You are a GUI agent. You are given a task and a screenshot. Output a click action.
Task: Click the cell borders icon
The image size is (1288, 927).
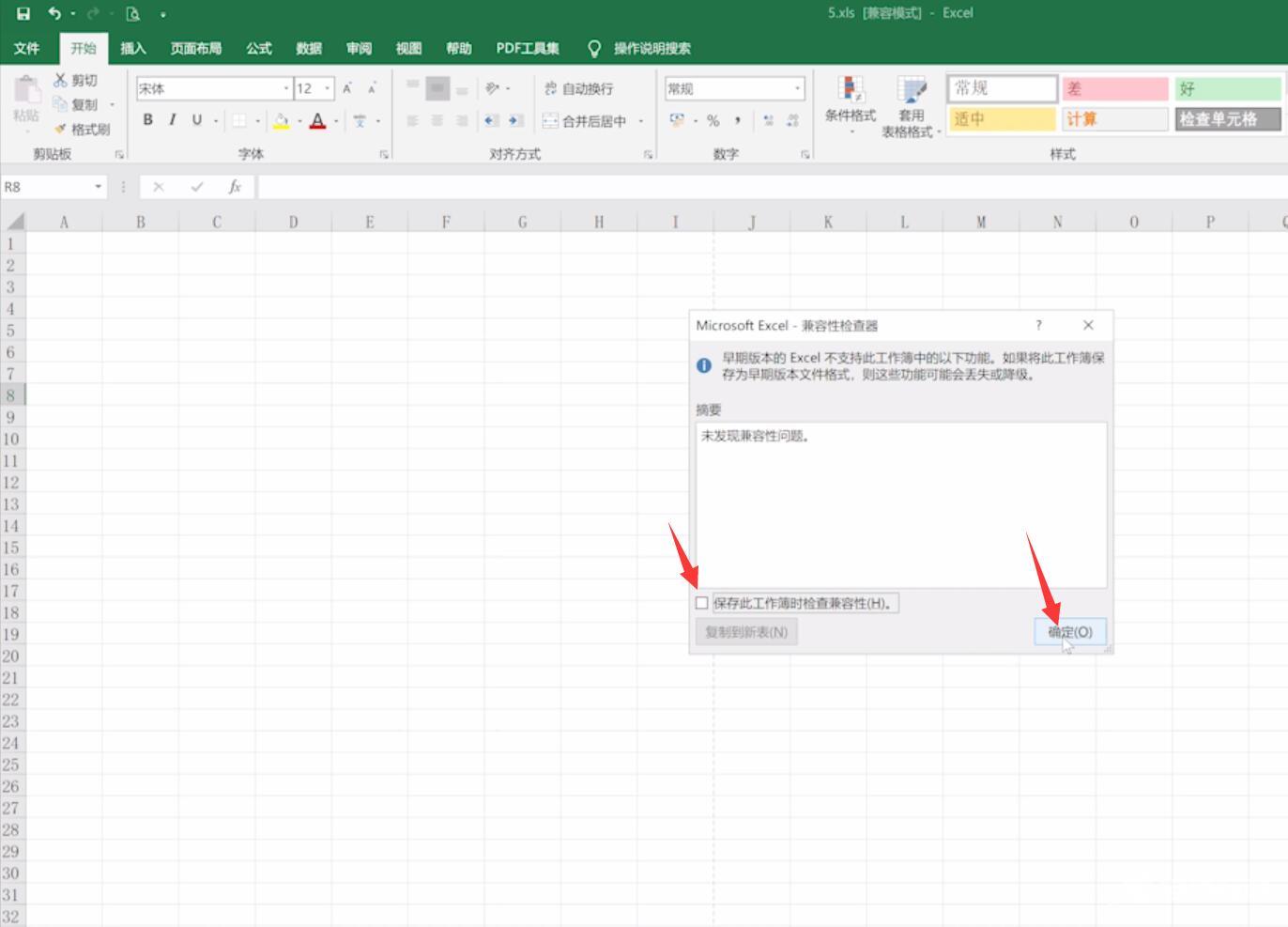click(239, 120)
